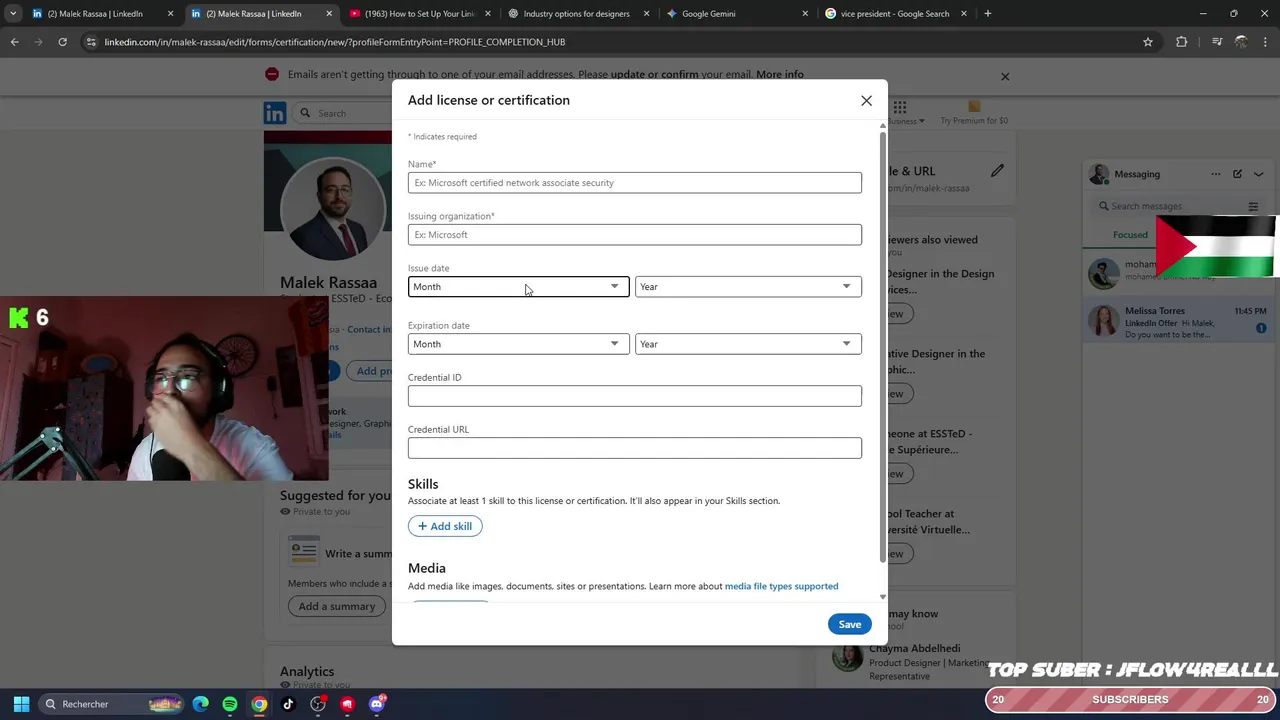
Task: Click the LinkedIn search box
Action: [343, 113]
